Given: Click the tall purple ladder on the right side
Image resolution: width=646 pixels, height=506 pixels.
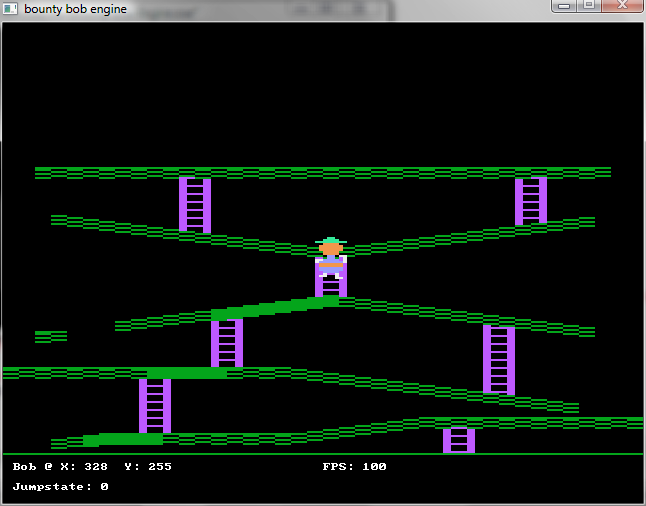Looking at the screenshot, I should (x=499, y=359).
